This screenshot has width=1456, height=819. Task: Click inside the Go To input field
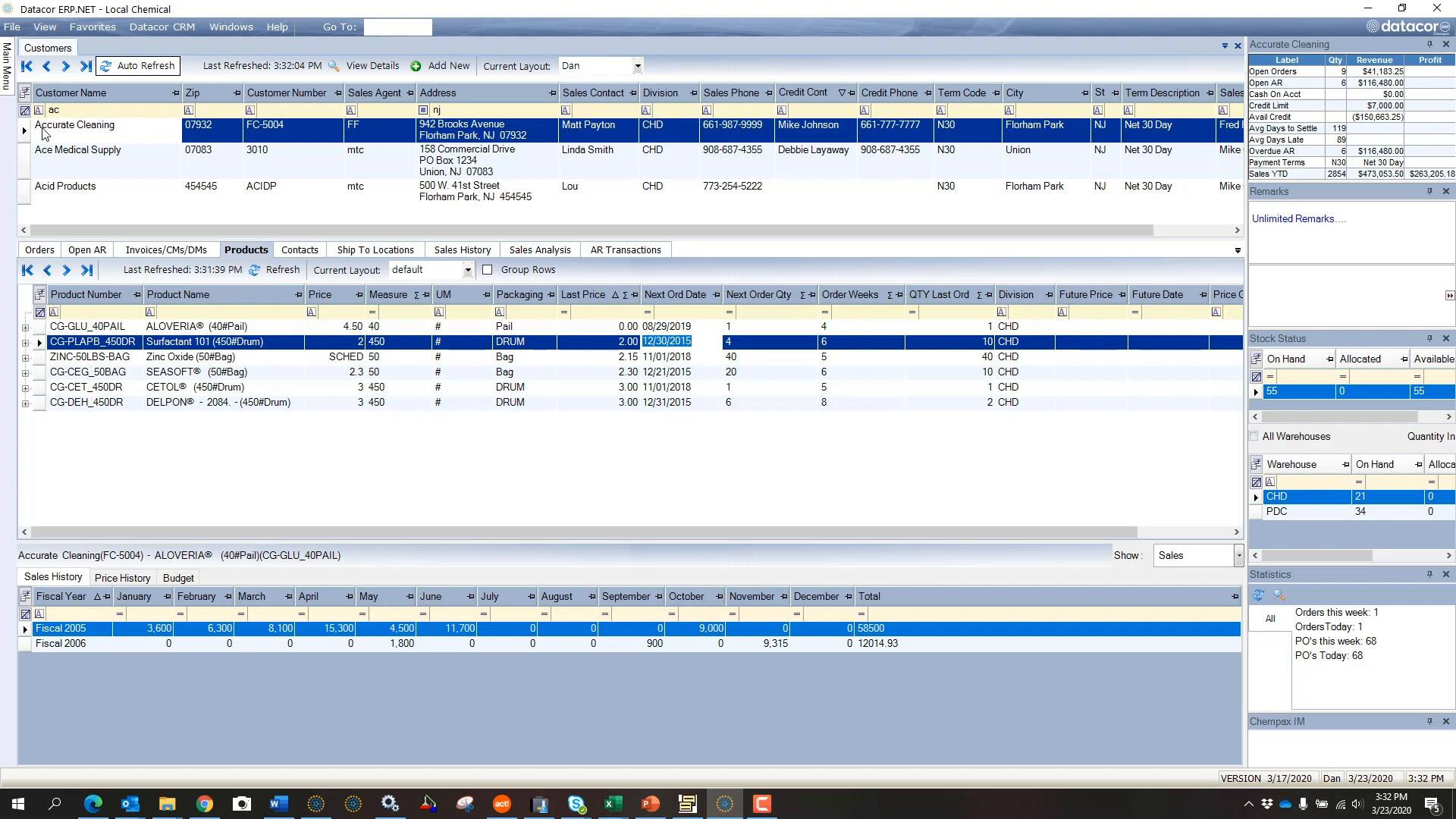397,27
